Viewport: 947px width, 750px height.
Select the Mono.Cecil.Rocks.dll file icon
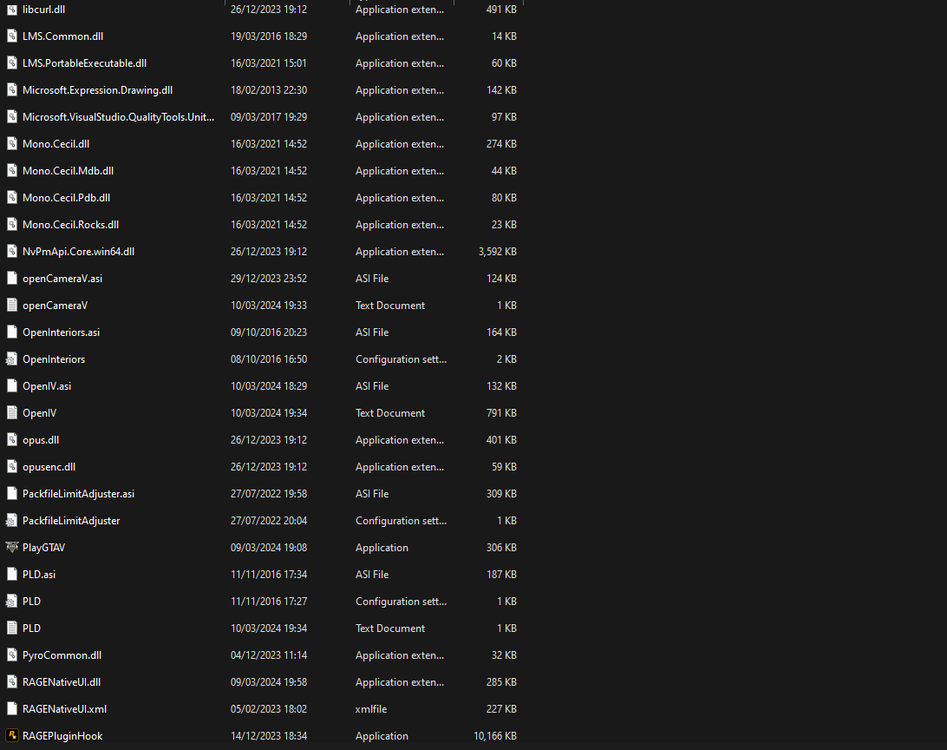11,224
